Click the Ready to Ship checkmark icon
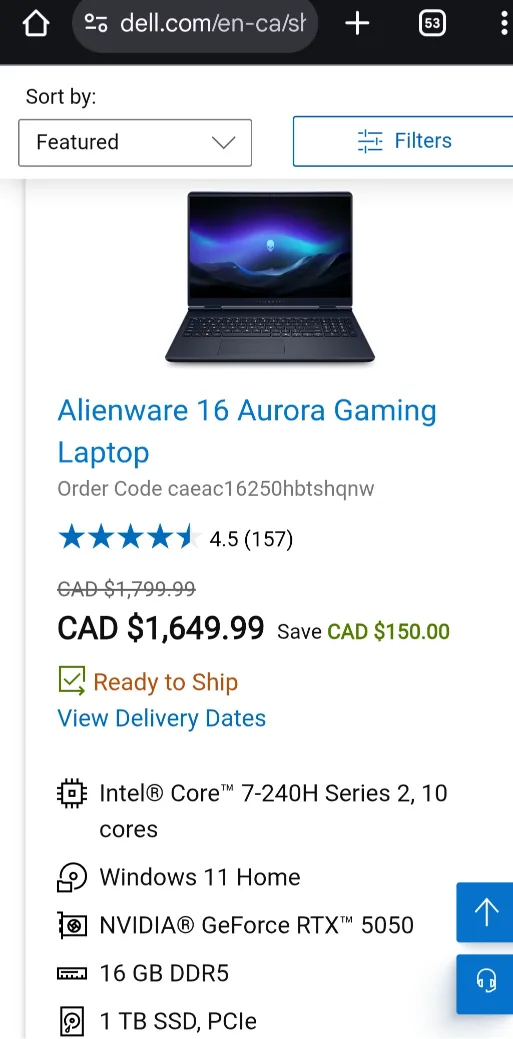Viewport: 513px width, 1039px height. tap(72, 681)
